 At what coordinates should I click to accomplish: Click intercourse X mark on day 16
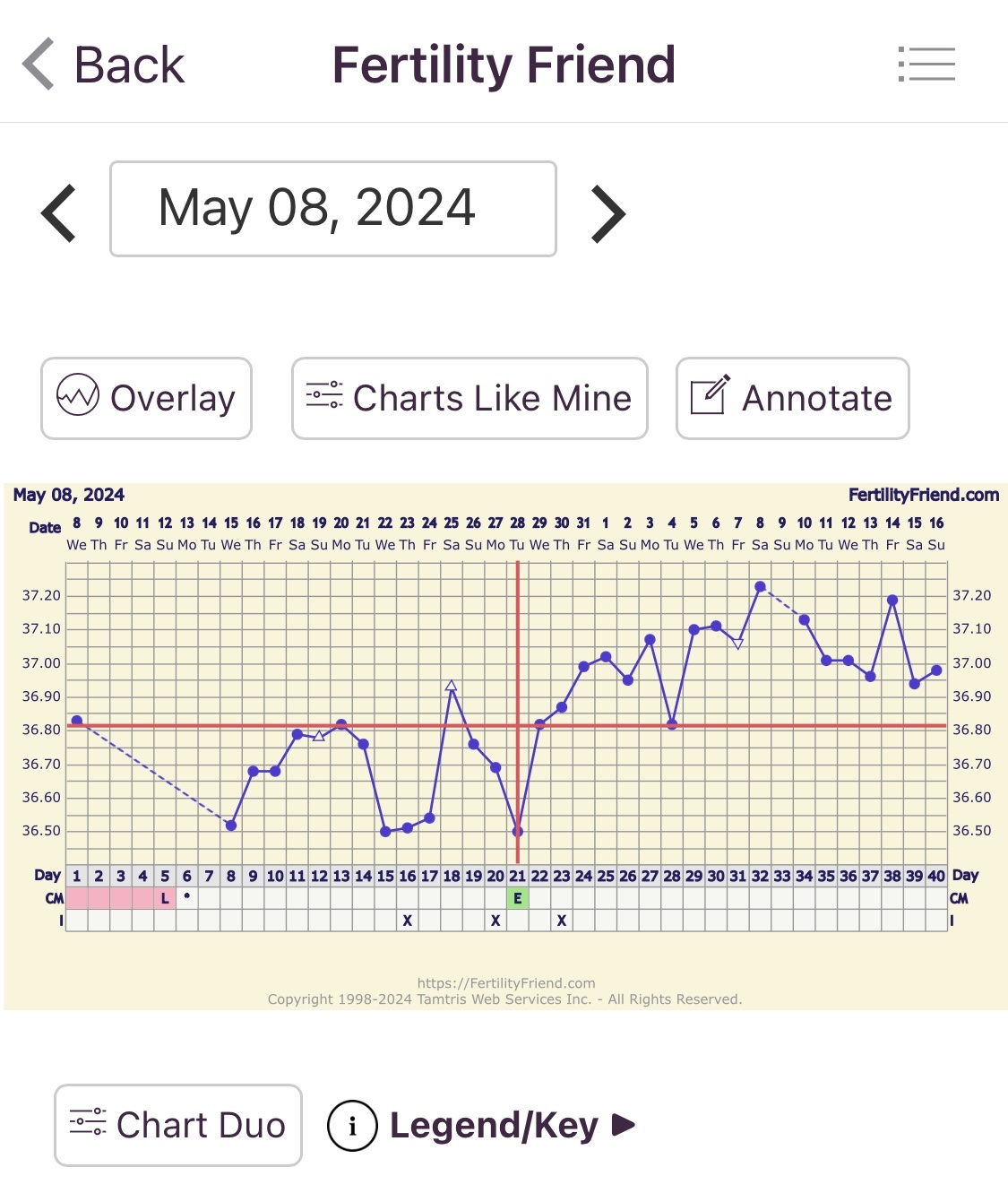tap(408, 921)
